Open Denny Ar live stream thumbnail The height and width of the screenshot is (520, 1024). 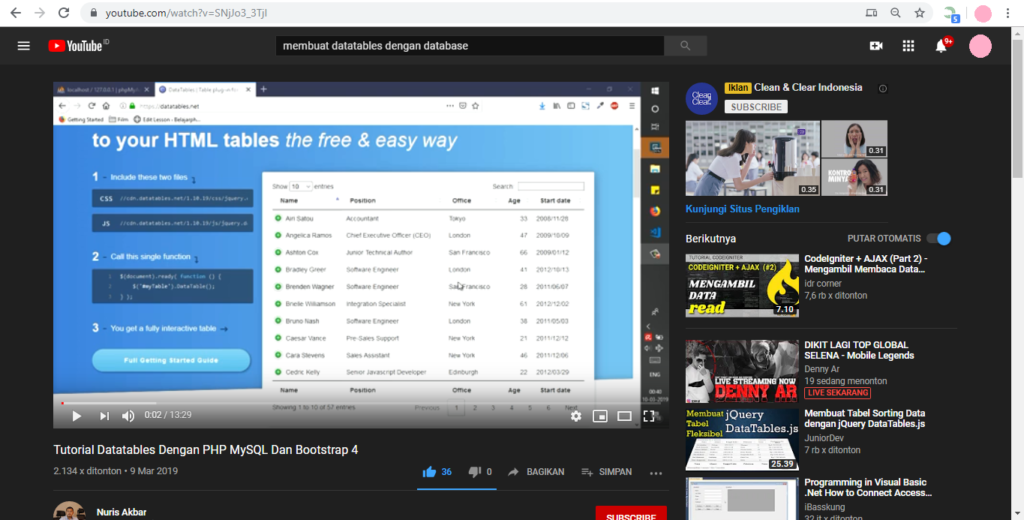click(x=742, y=371)
